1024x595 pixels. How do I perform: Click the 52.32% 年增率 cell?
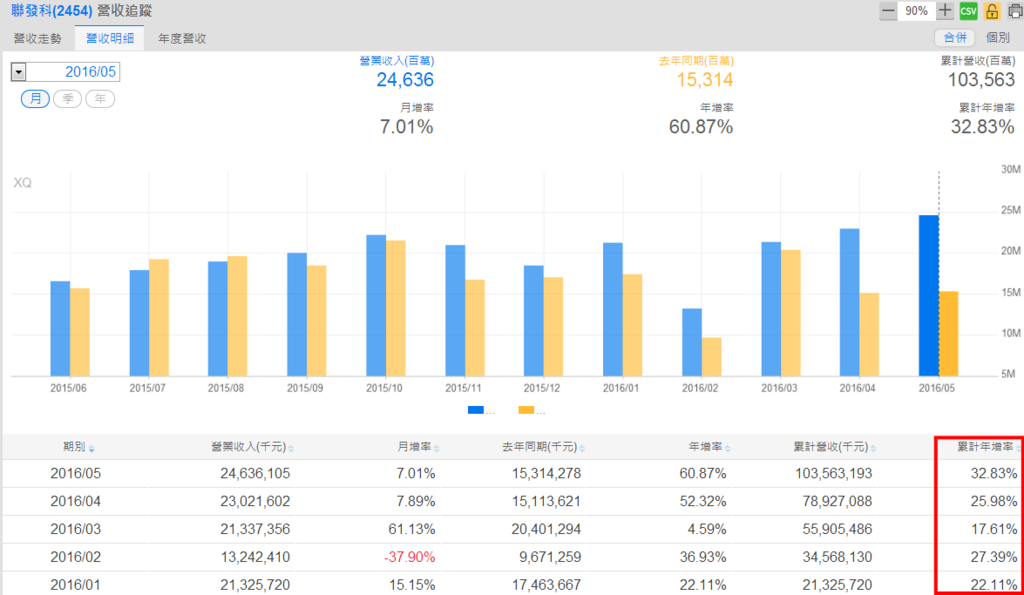[x=703, y=502]
